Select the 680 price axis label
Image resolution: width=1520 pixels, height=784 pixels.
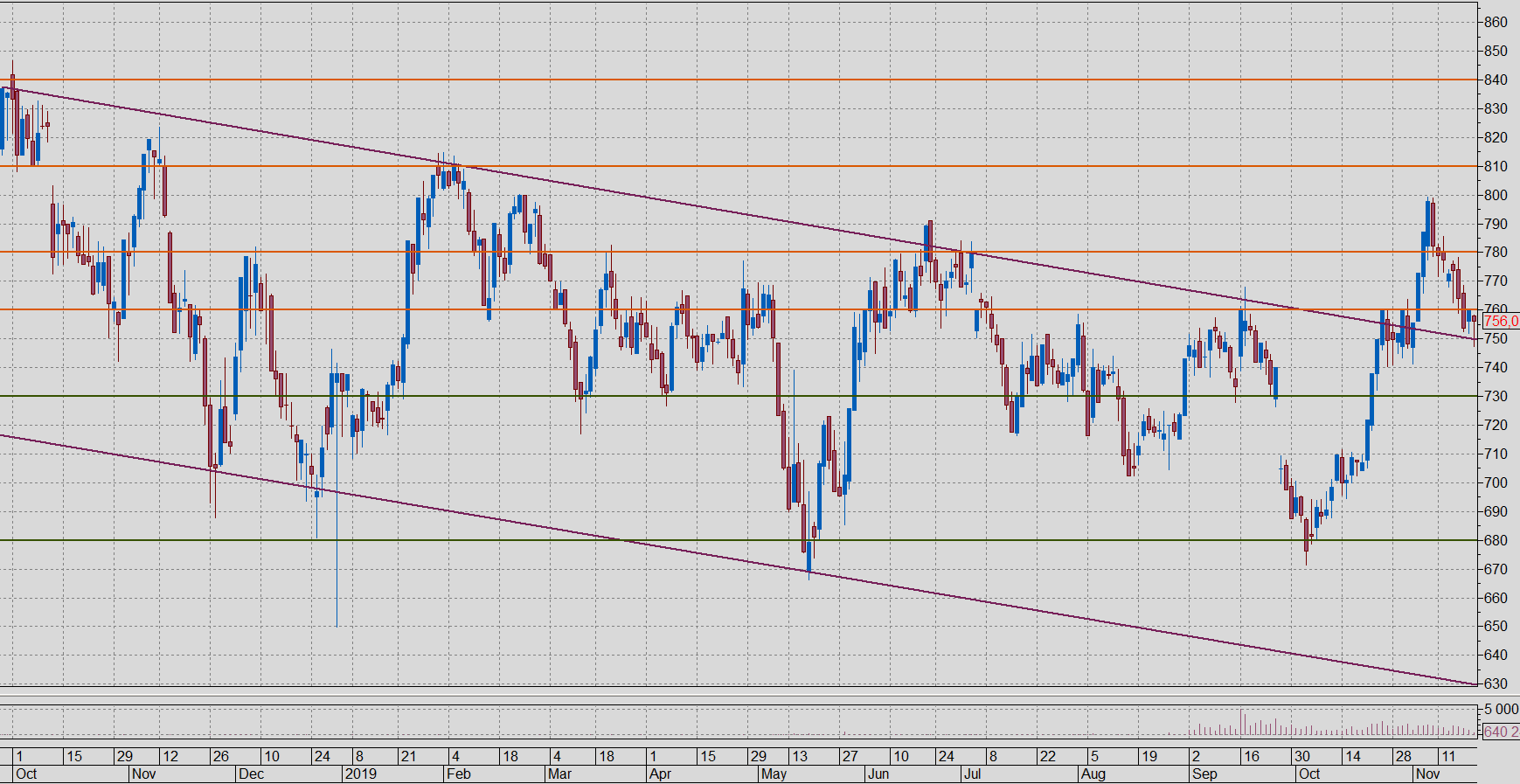[x=1496, y=540]
